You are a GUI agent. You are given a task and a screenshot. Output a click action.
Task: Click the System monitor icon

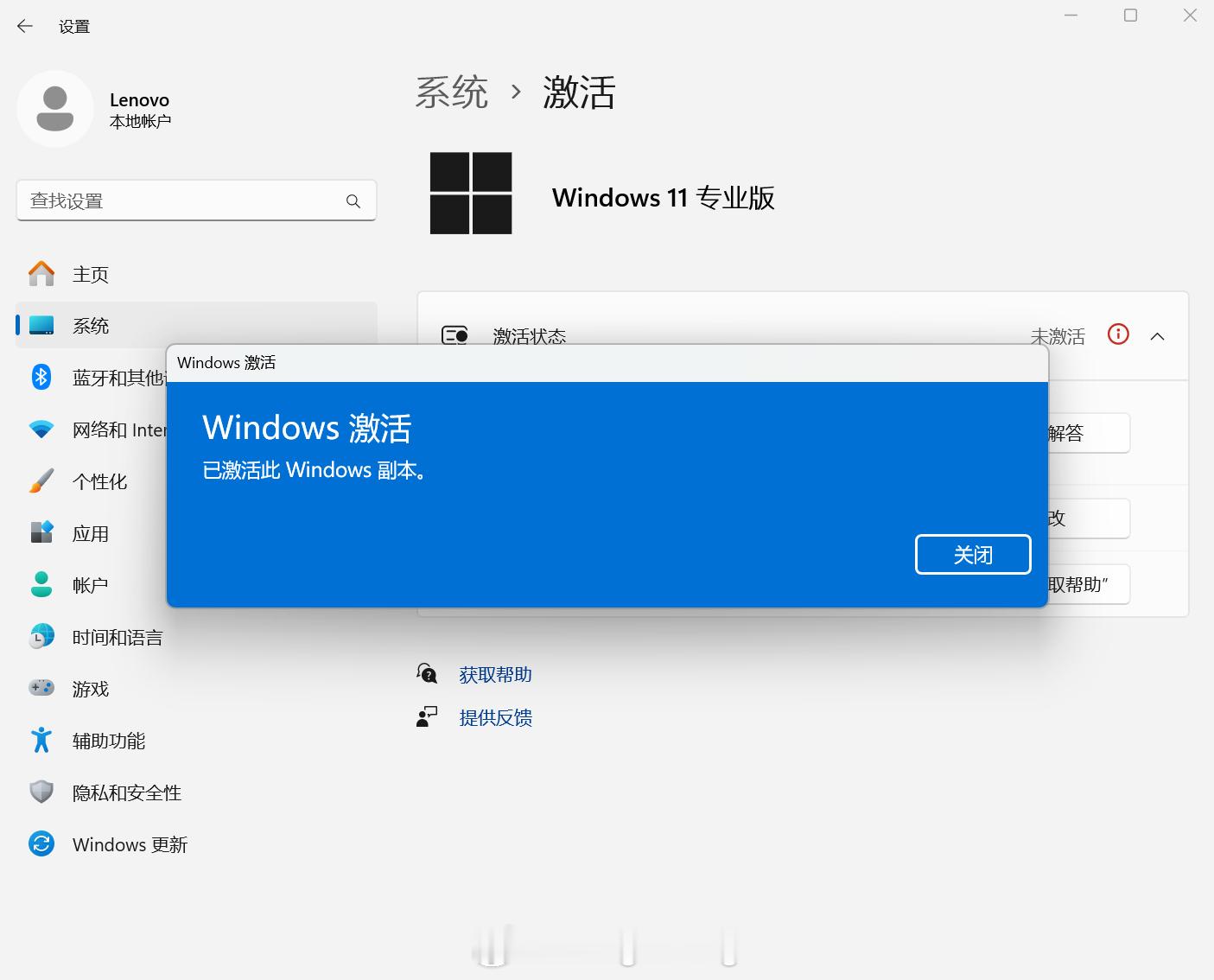pyautogui.click(x=41, y=326)
